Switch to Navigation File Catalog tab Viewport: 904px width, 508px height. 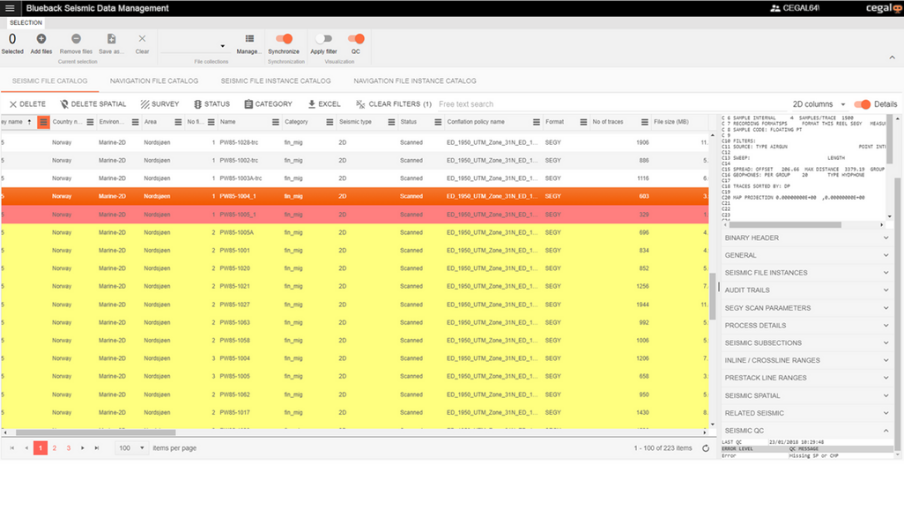pyautogui.click(x=154, y=81)
